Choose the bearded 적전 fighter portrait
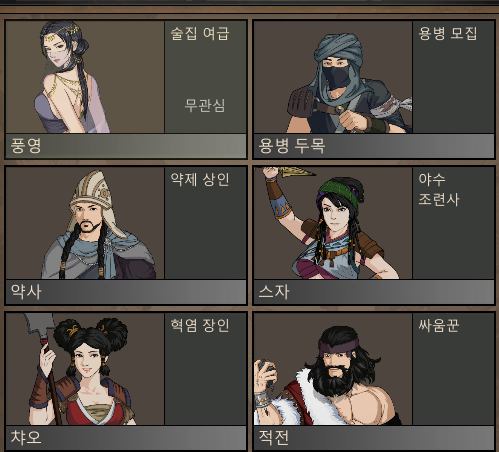This screenshot has width=499, height=452. click(x=333, y=369)
